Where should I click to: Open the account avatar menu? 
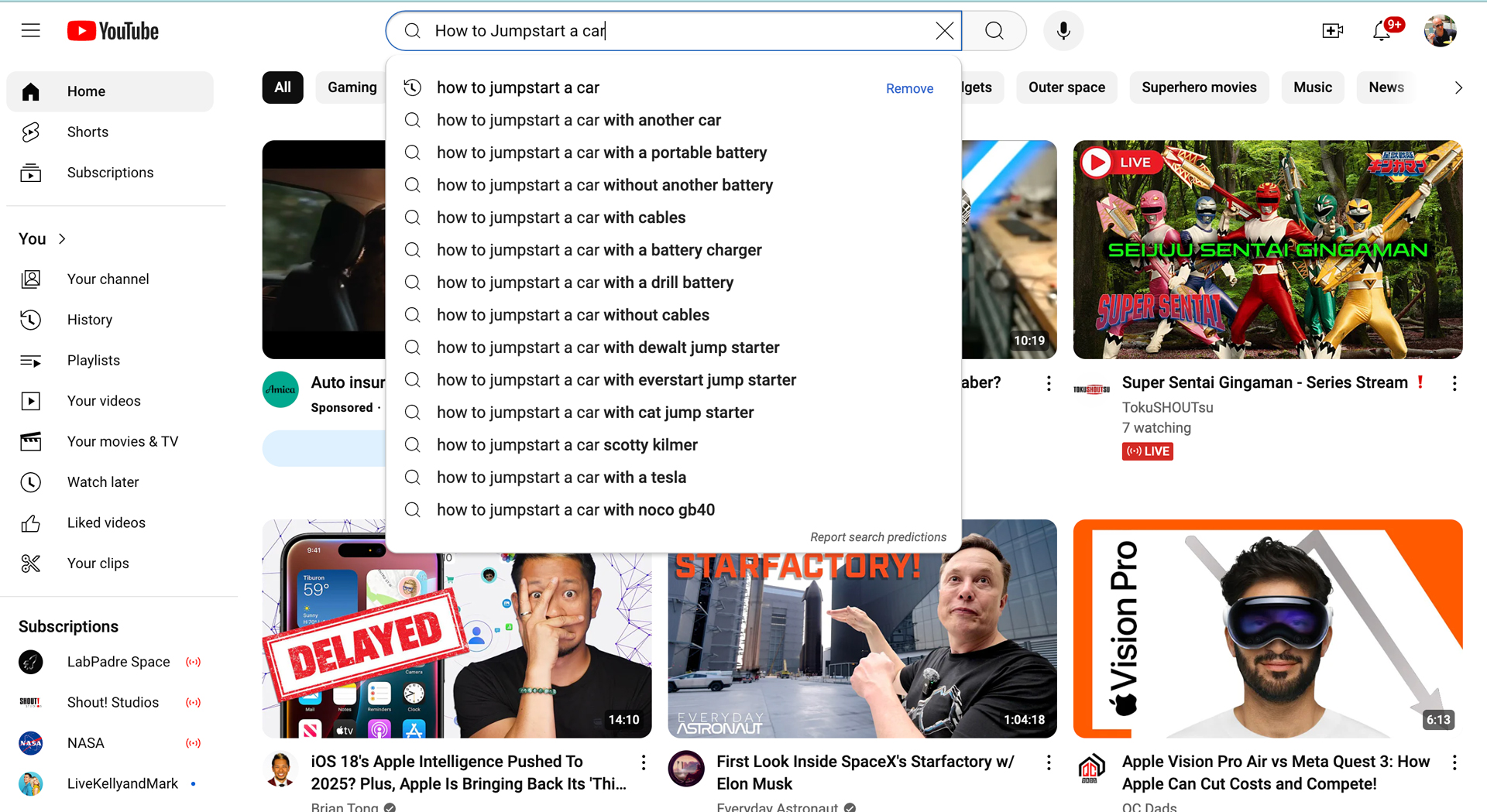1440,31
